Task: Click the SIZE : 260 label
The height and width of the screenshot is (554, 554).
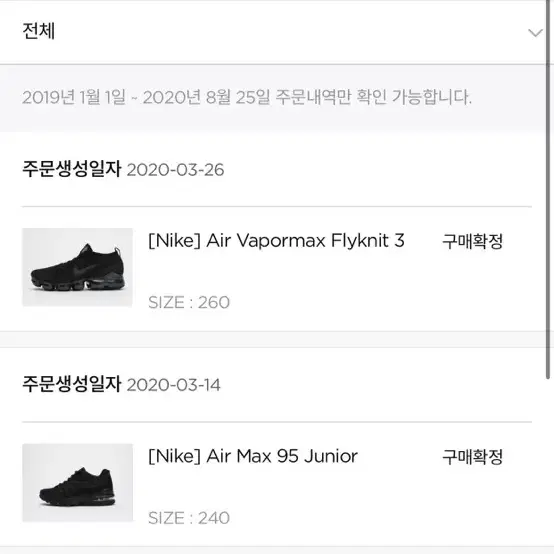Action: coord(189,302)
